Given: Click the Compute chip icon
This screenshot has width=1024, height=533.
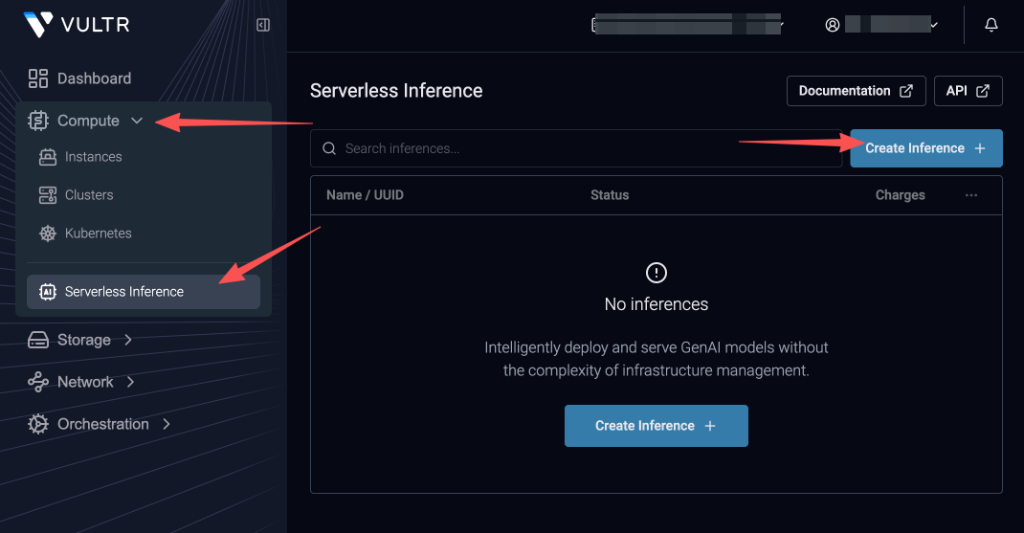Looking at the screenshot, I should 38,121.
